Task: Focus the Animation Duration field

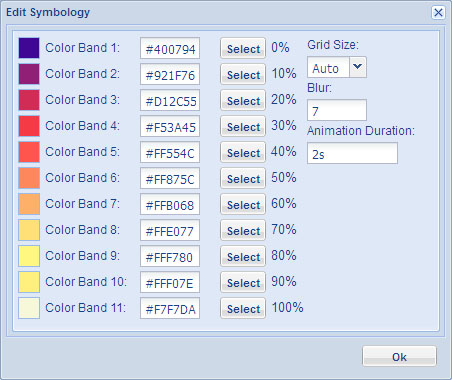Action: click(352, 153)
